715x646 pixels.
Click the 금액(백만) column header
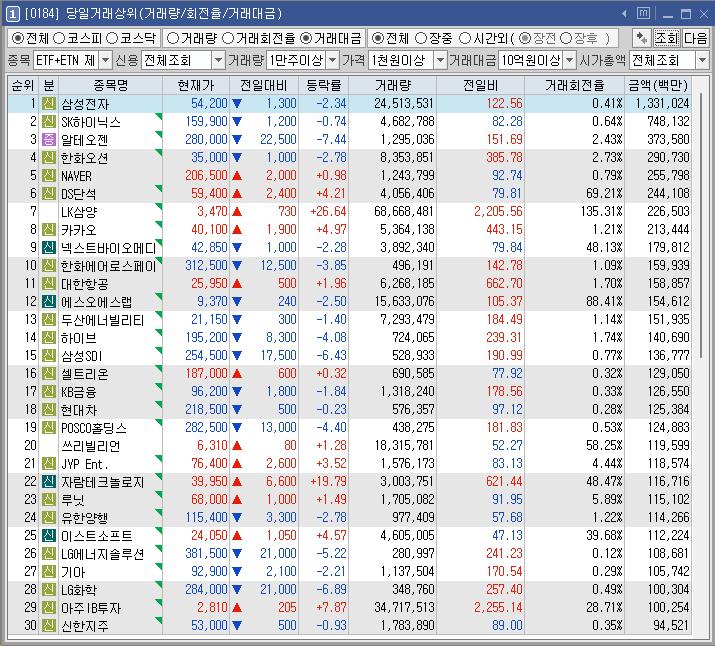tap(658, 85)
